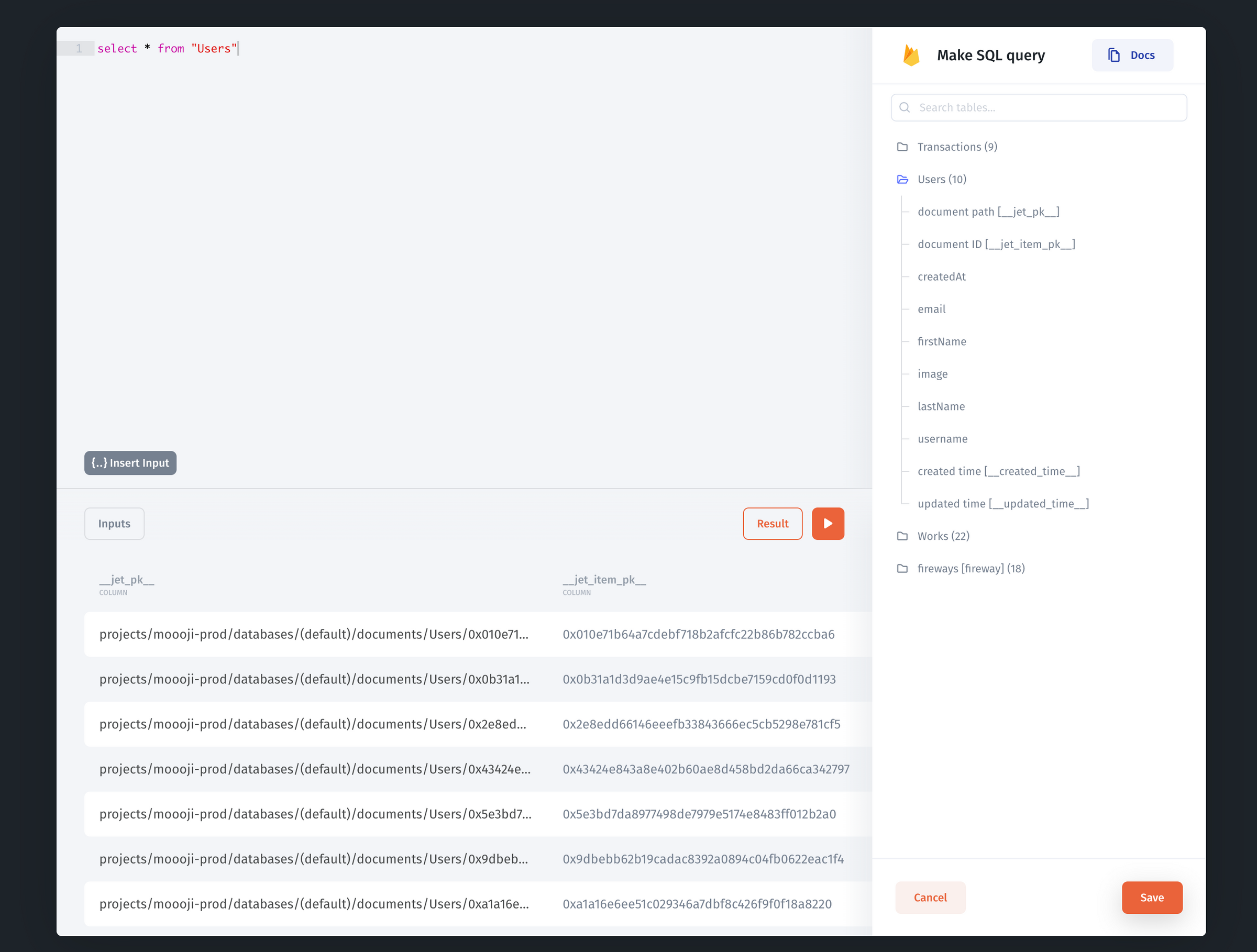This screenshot has height=952, width=1257.
Task: Open the Docs page
Action: [1132, 54]
